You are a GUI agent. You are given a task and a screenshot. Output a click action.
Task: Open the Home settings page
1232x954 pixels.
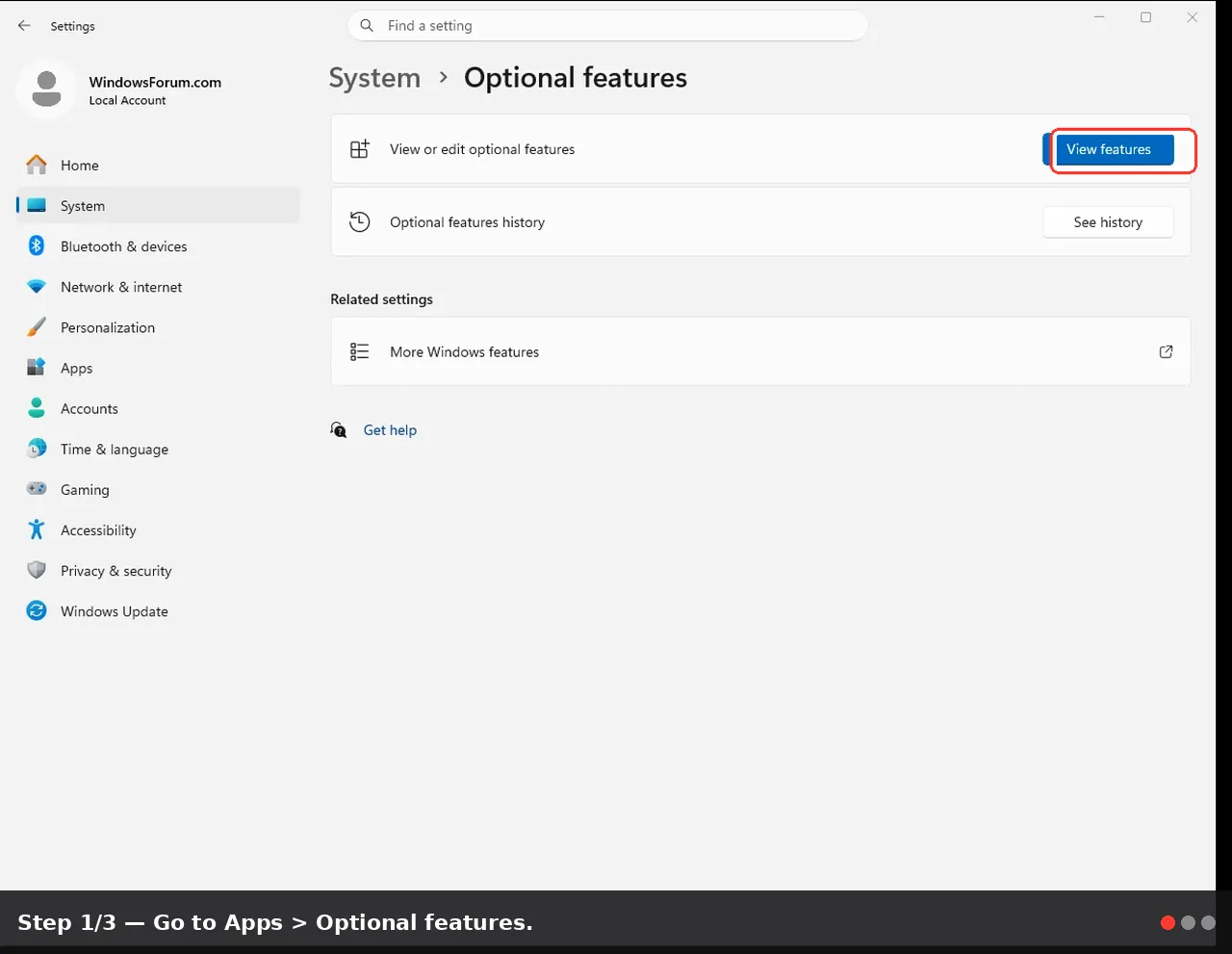click(x=158, y=166)
